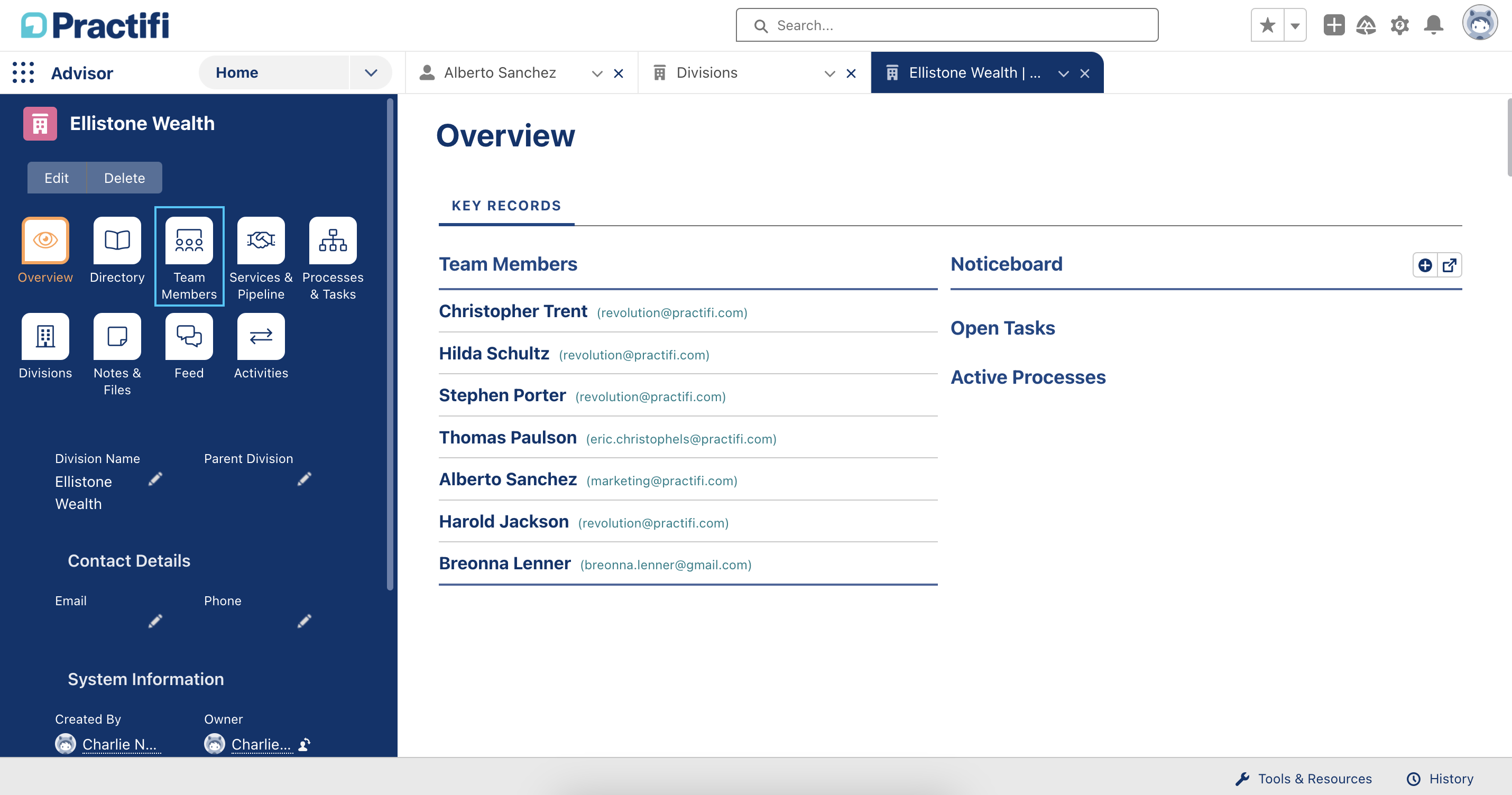
Task: Click the main page scrollbar
Action: 1509,137
